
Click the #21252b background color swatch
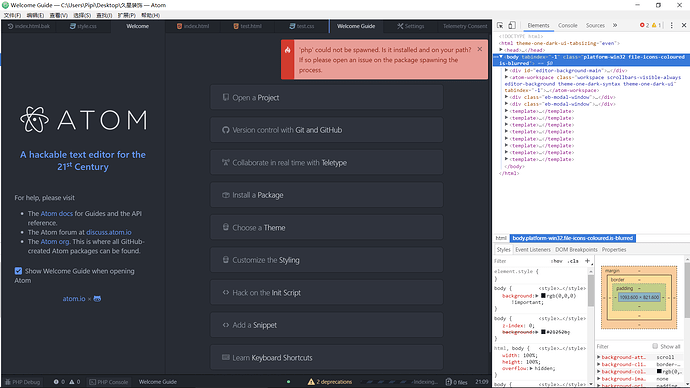pos(543,332)
